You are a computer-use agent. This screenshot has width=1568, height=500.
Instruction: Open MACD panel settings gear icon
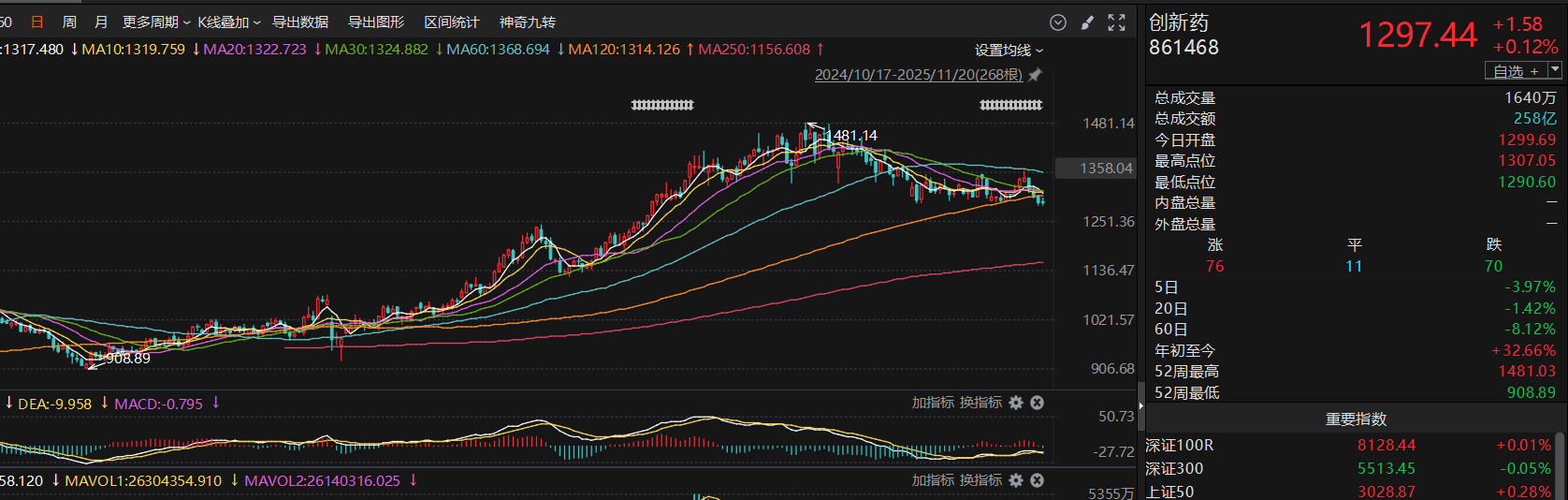coord(1016,403)
